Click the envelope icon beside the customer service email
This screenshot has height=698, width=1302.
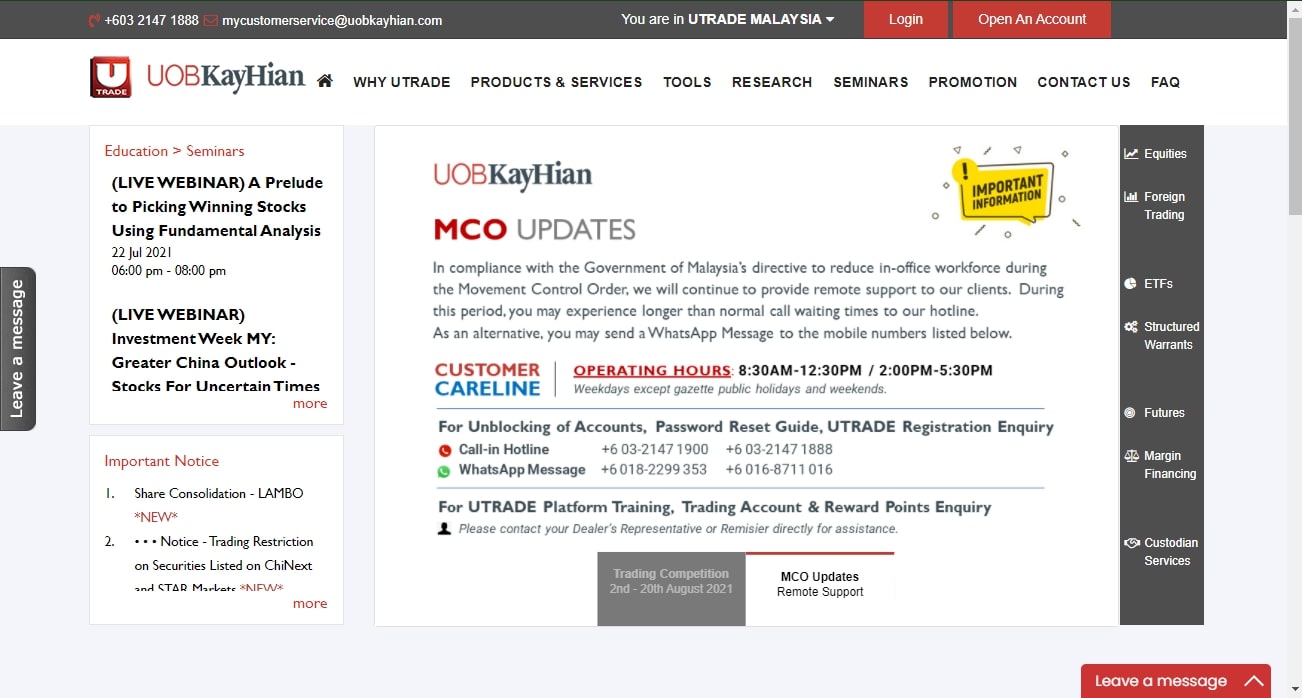point(210,20)
